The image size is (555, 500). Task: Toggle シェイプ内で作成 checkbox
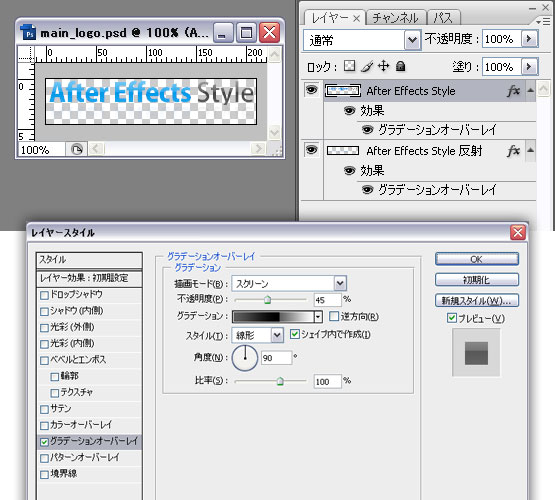tap(294, 334)
